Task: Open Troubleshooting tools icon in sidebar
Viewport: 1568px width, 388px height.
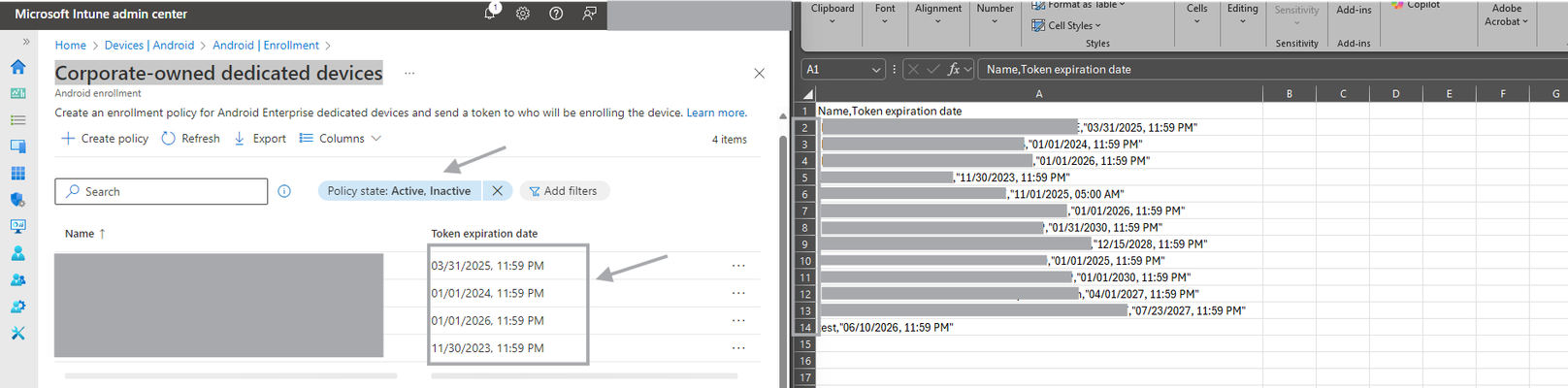Action: 18,334
